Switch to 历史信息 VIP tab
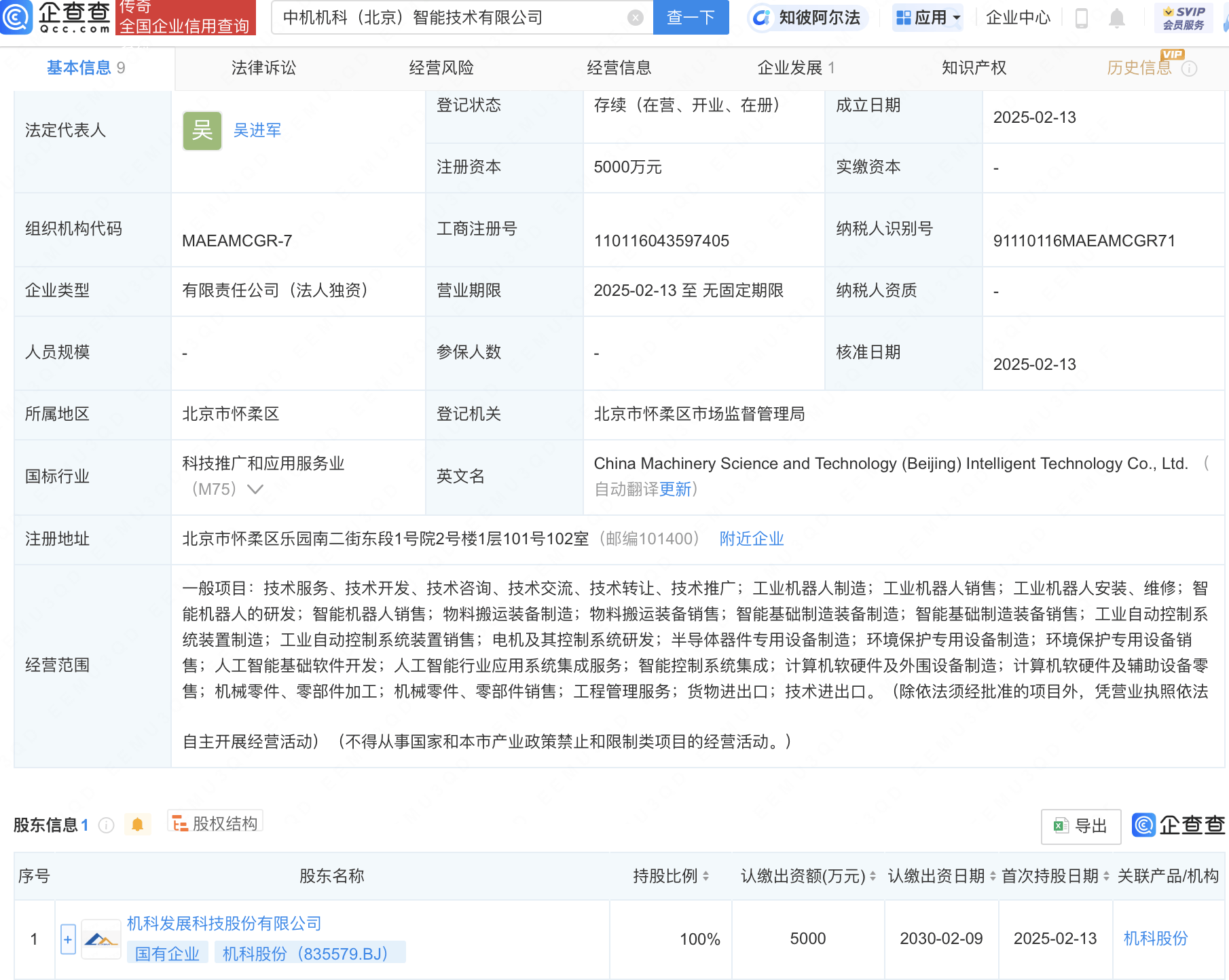1229x980 pixels. (x=1139, y=68)
